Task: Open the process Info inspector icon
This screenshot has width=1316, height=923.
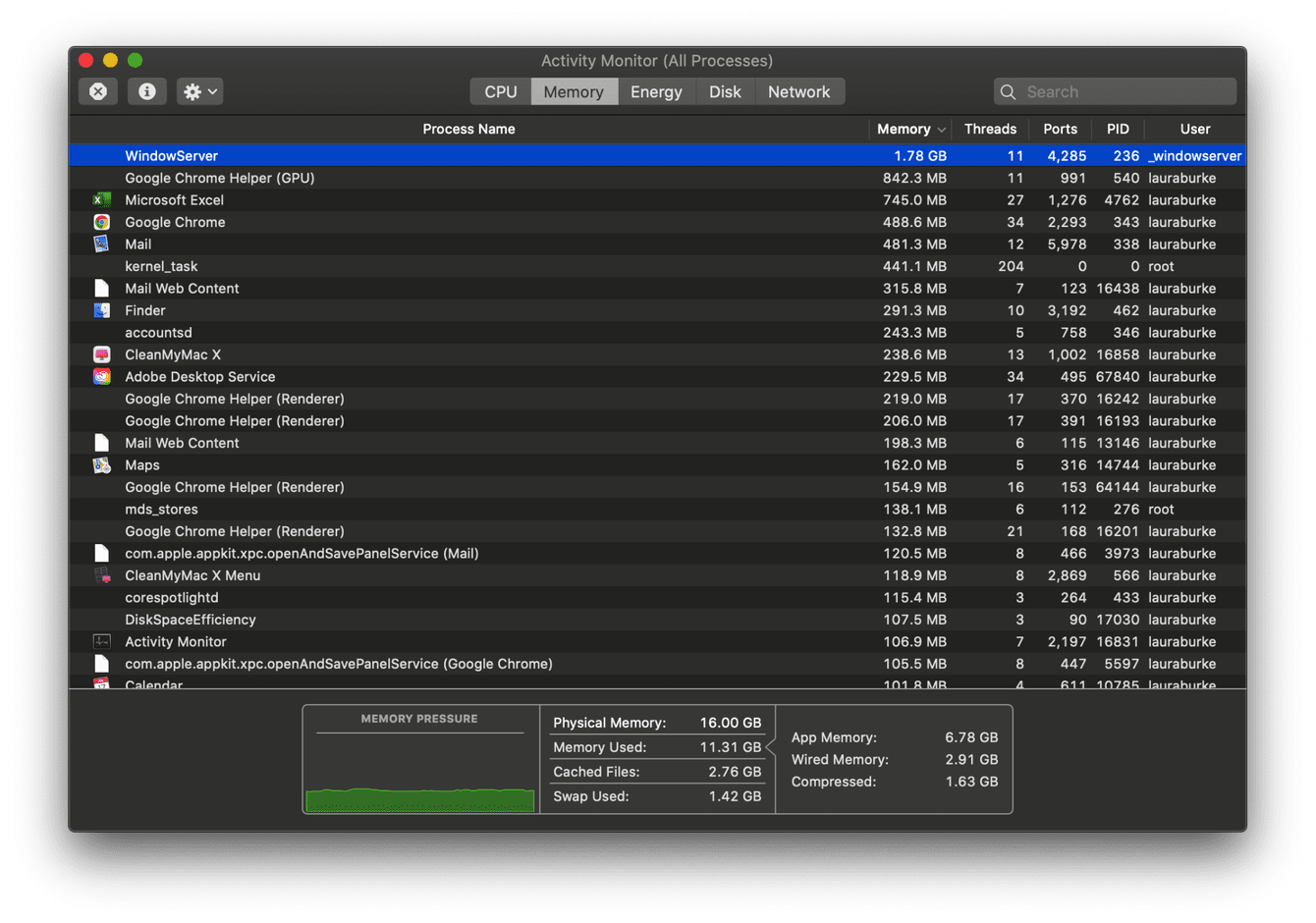Action: pyautogui.click(x=146, y=91)
